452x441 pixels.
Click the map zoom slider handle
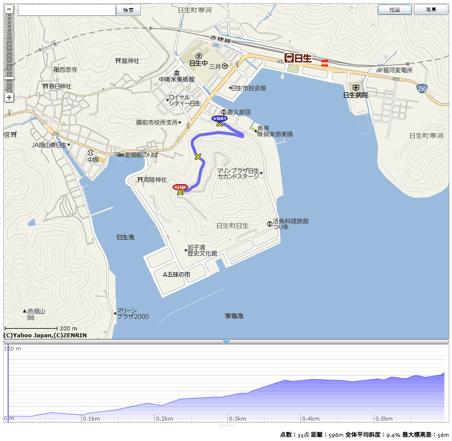(x=9, y=78)
